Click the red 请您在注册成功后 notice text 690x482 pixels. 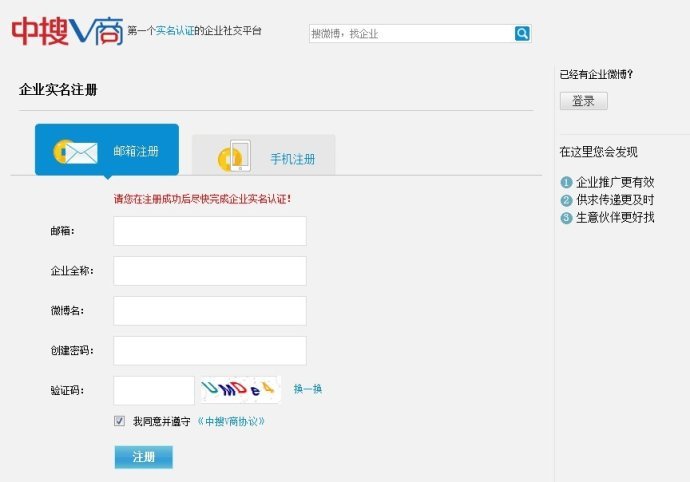[202, 199]
